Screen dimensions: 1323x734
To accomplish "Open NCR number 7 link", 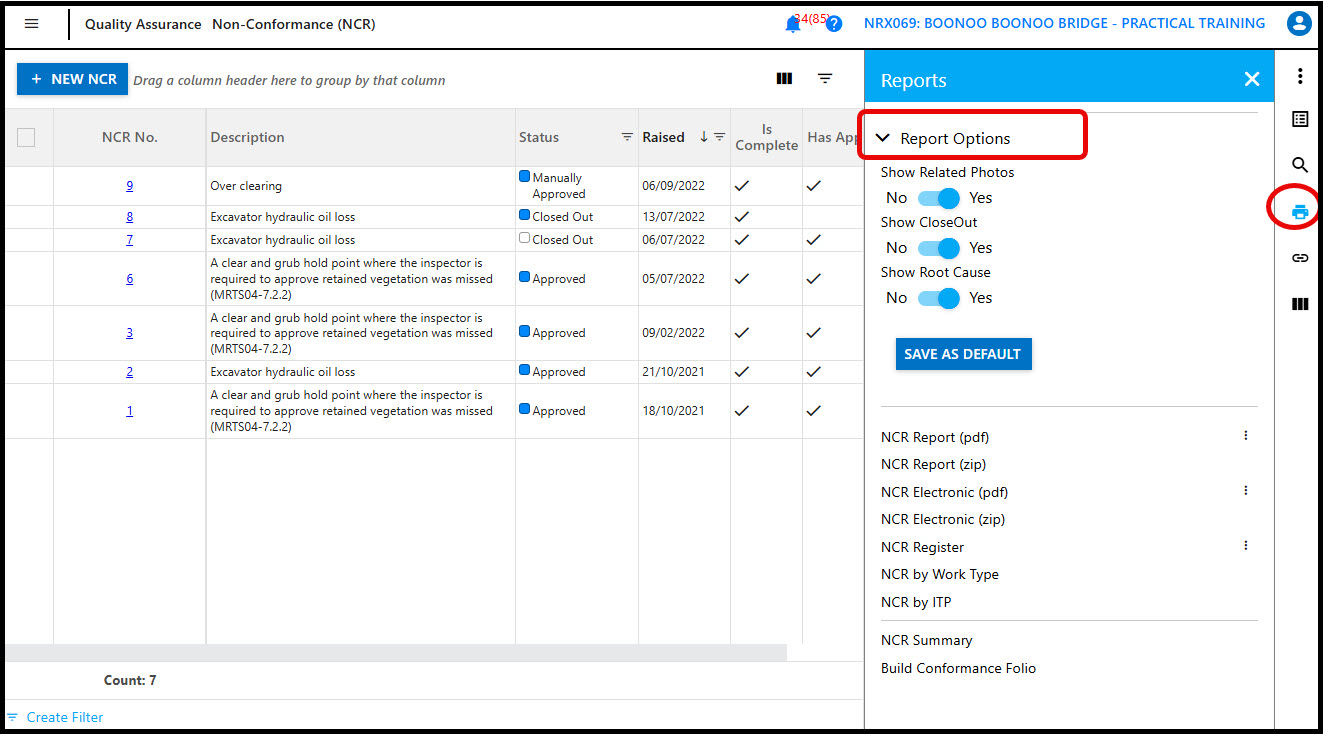I will click(129, 240).
